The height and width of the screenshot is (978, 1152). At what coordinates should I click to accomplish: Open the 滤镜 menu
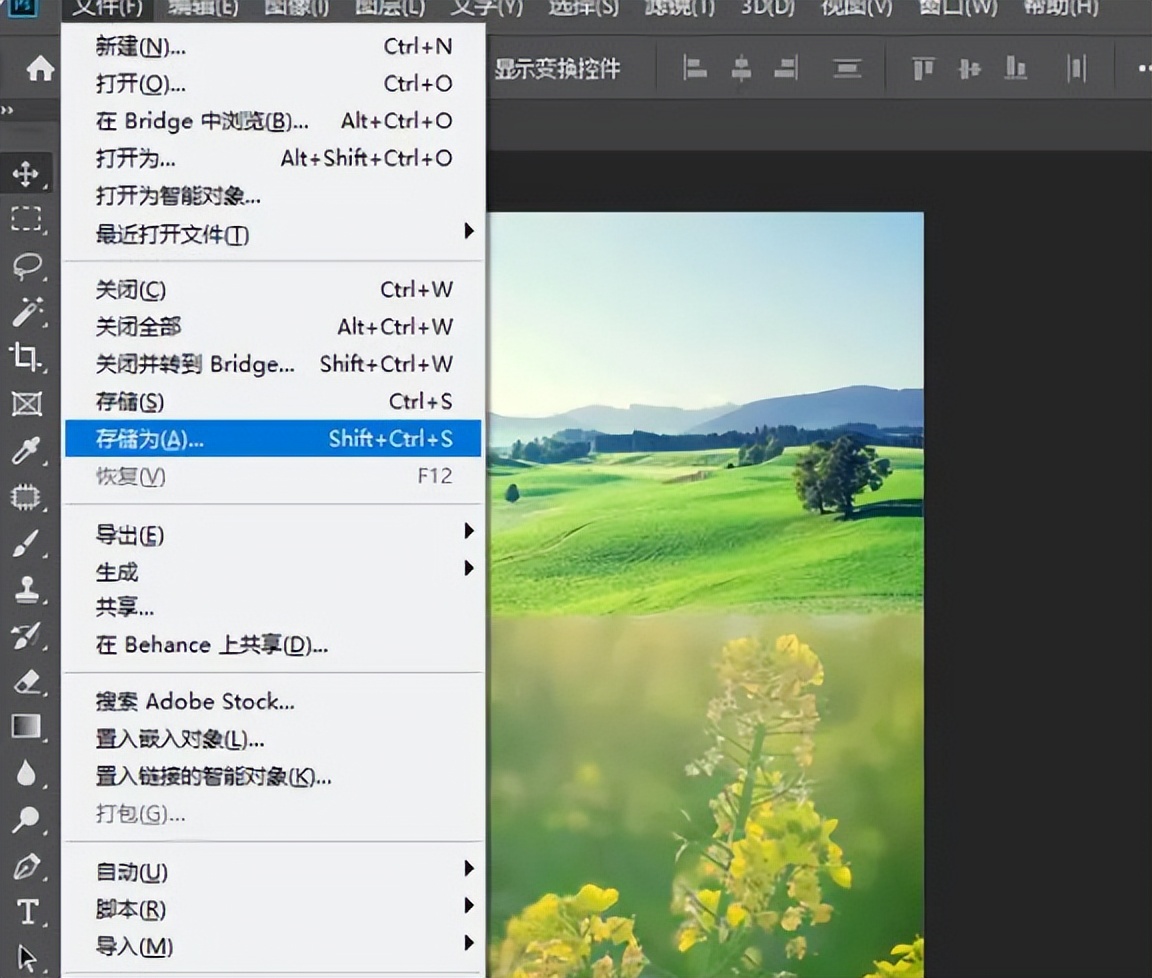[680, 10]
